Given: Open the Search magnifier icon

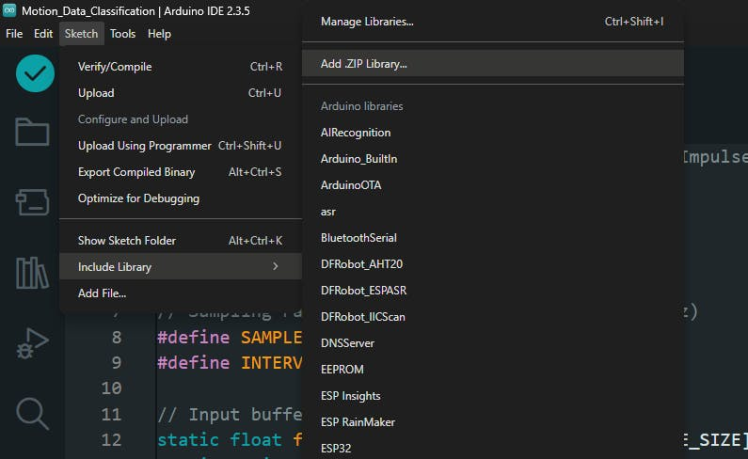Looking at the screenshot, I should (x=32, y=413).
